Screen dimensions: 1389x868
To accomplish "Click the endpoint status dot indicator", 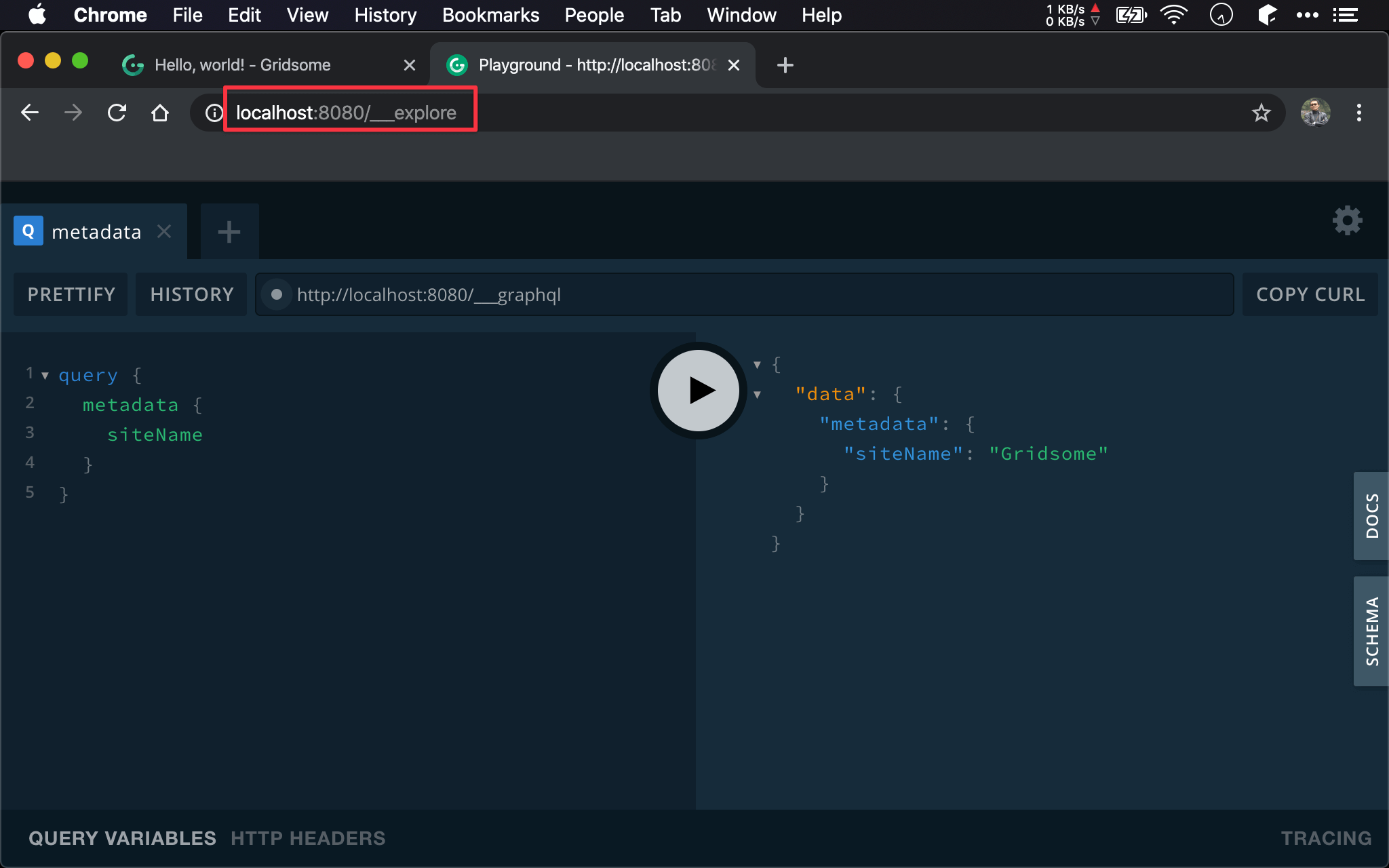I will click(277, 294).
